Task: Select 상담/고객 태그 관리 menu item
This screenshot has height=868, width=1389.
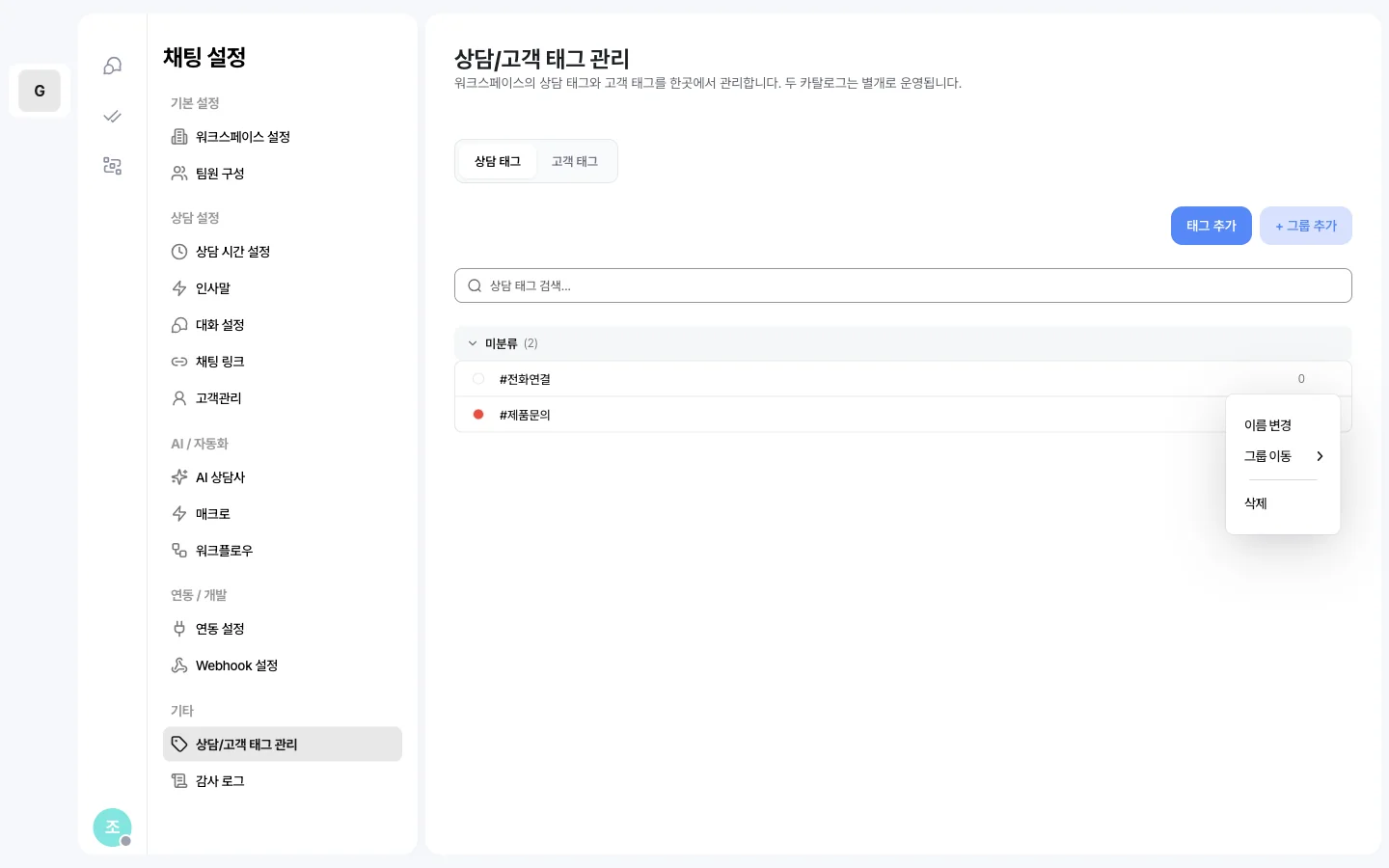Action: click(x=283, y=745)
